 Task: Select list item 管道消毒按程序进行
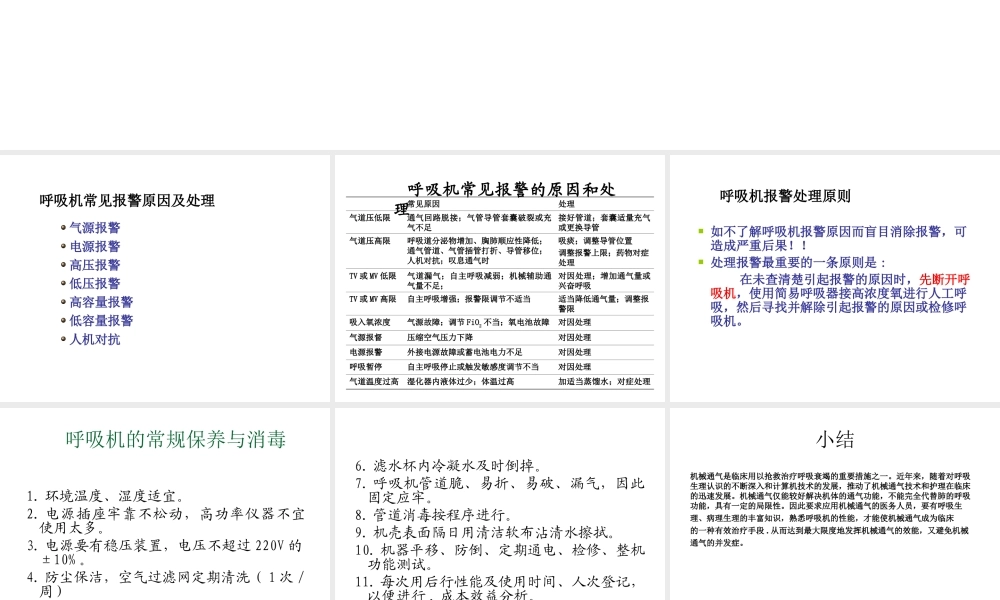click(x=434, y=516)
